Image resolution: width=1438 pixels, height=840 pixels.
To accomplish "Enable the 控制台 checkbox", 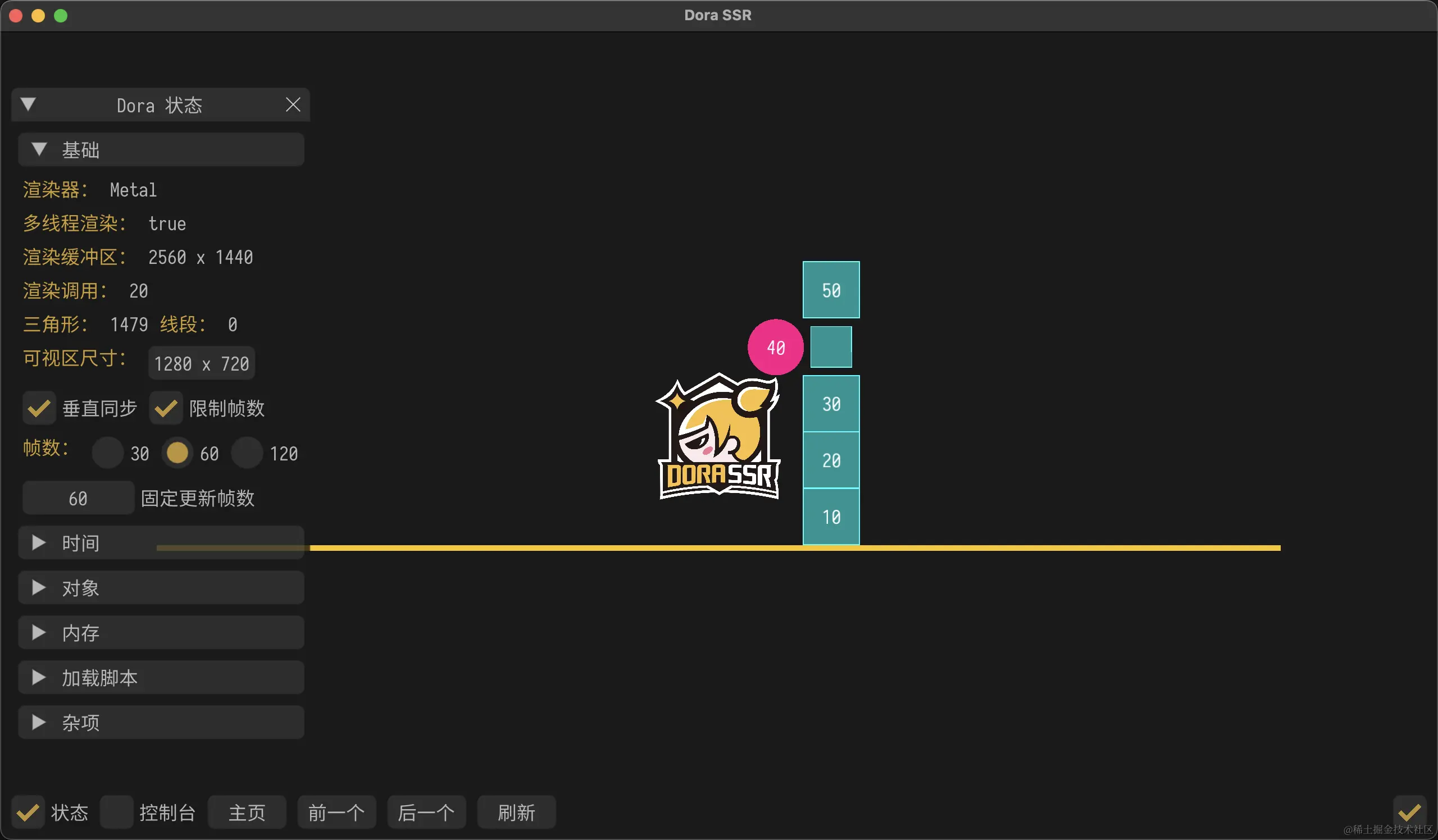I will [x=116, y=811].
